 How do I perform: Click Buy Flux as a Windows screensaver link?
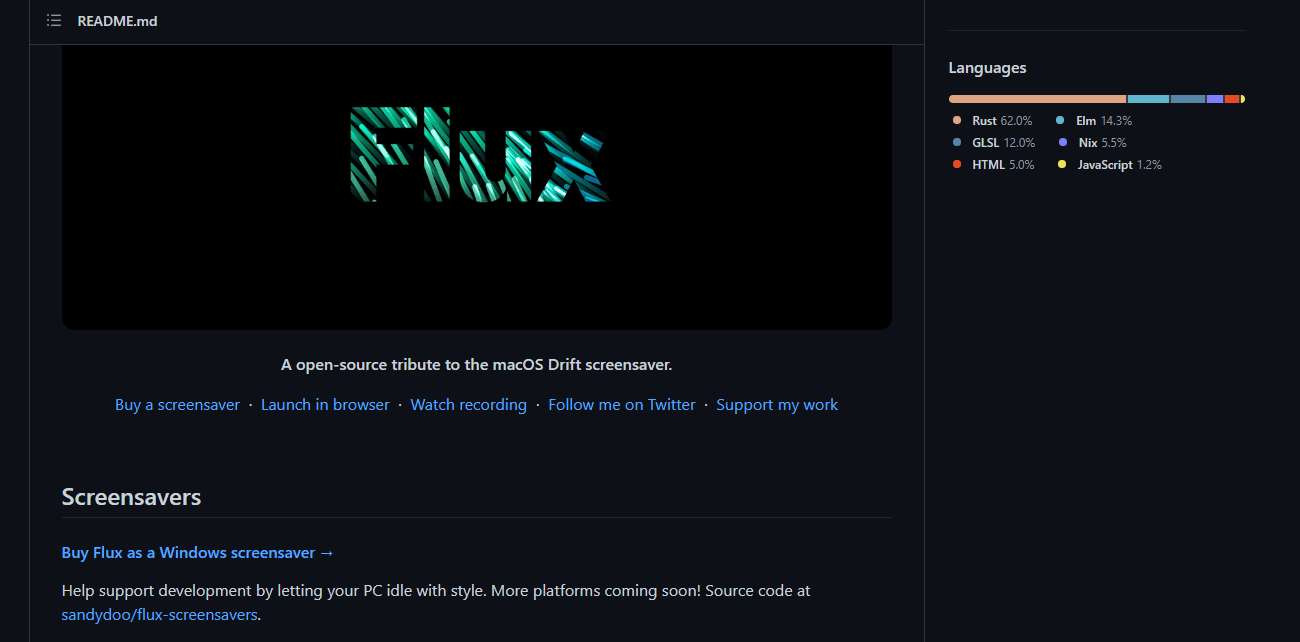click(198, 553)
